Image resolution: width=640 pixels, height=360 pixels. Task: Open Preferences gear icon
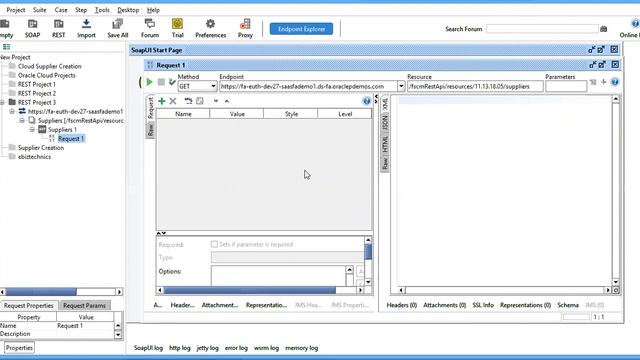[x=210, y=24]
